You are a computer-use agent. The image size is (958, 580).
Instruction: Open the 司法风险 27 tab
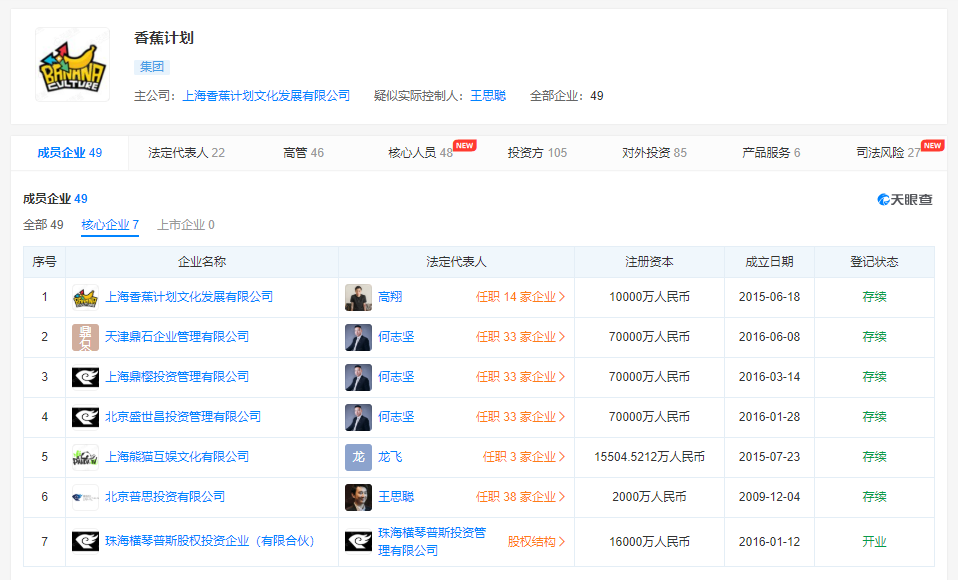coord(888,153)
